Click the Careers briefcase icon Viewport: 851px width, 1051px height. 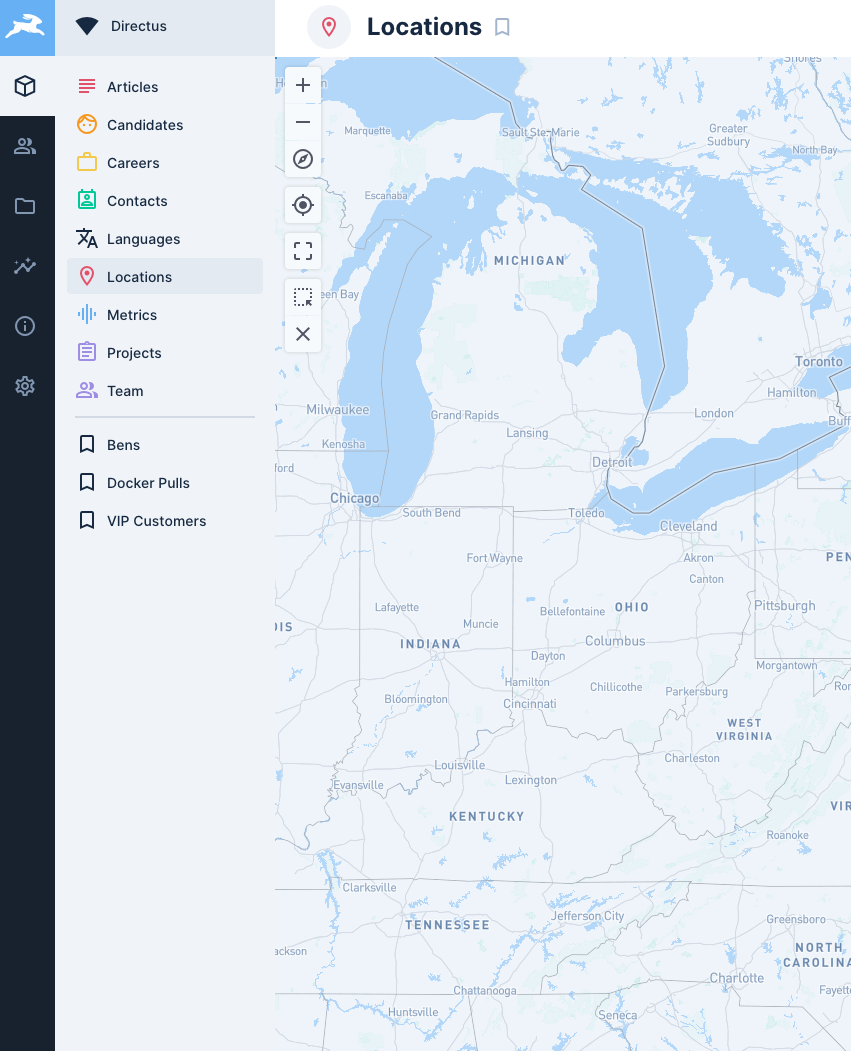pyautogui.click(x=87, y=163)
